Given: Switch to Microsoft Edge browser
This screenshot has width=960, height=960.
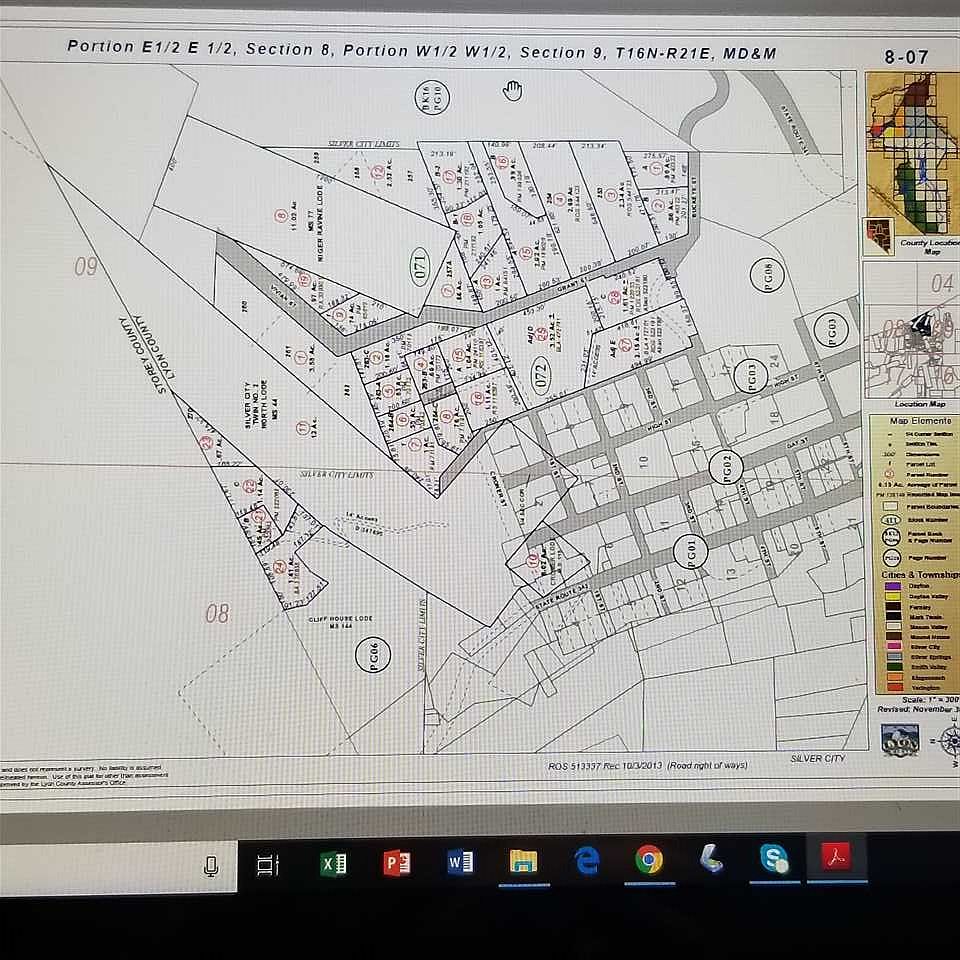Looking at the screenshot, I should (586, 860).
